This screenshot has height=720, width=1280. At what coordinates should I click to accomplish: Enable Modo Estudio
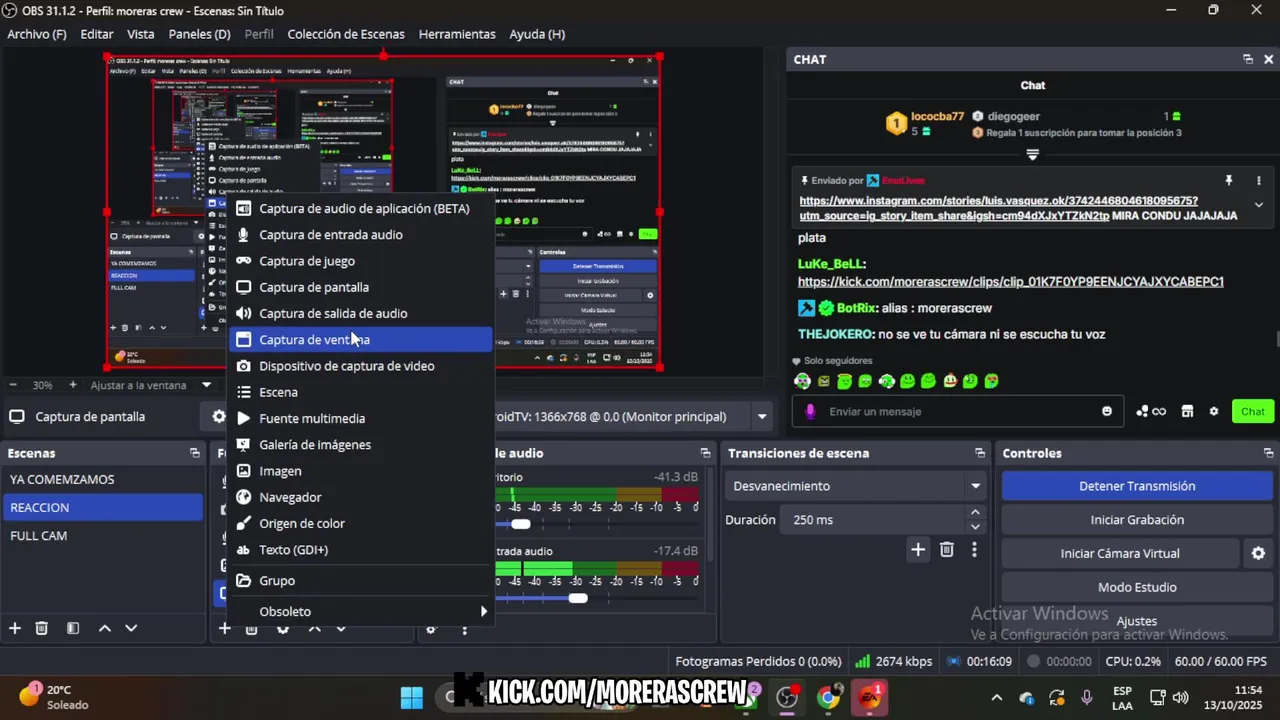[x=1137, y=587]
